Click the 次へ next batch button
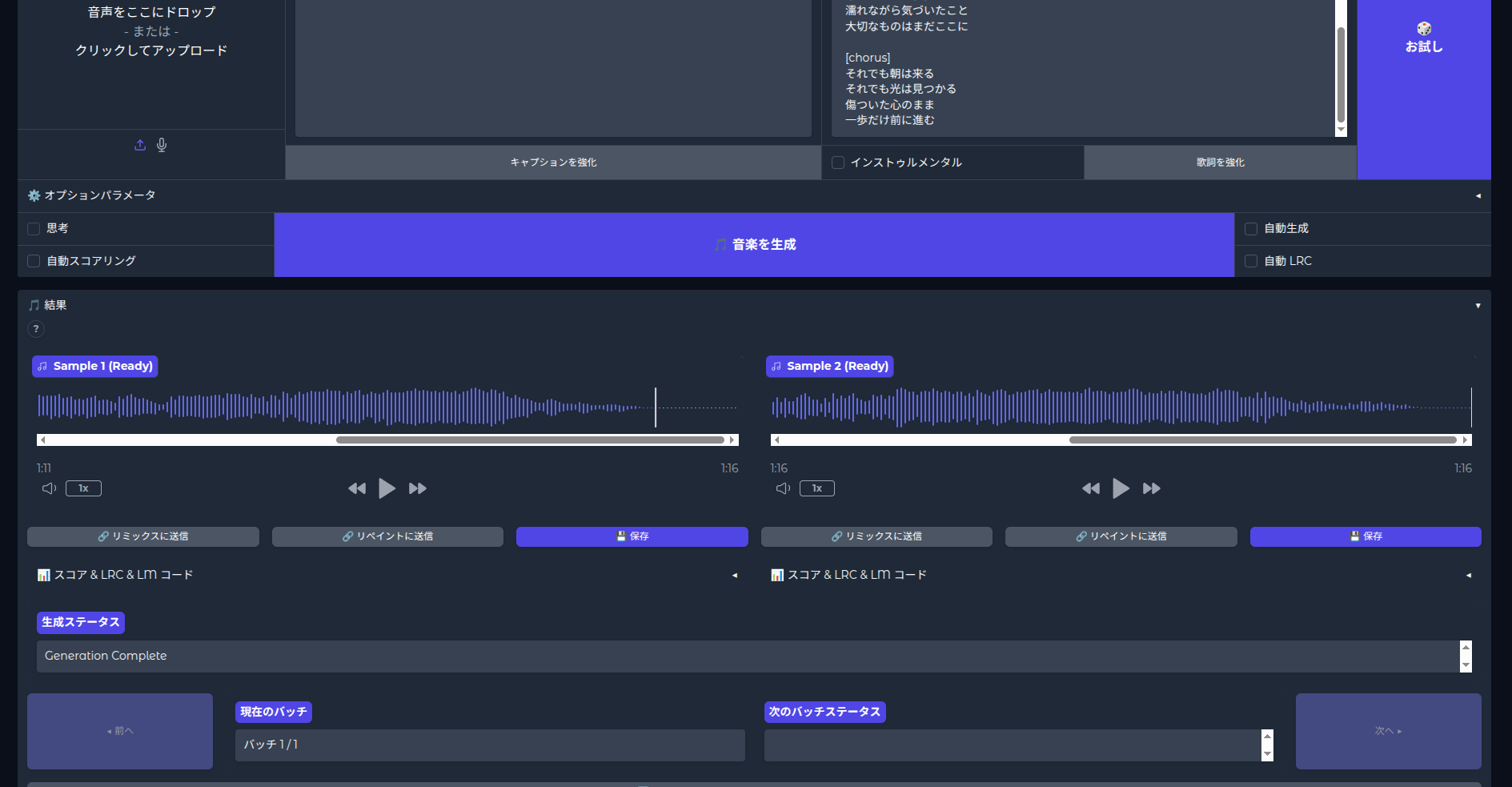 (1389, 731)
